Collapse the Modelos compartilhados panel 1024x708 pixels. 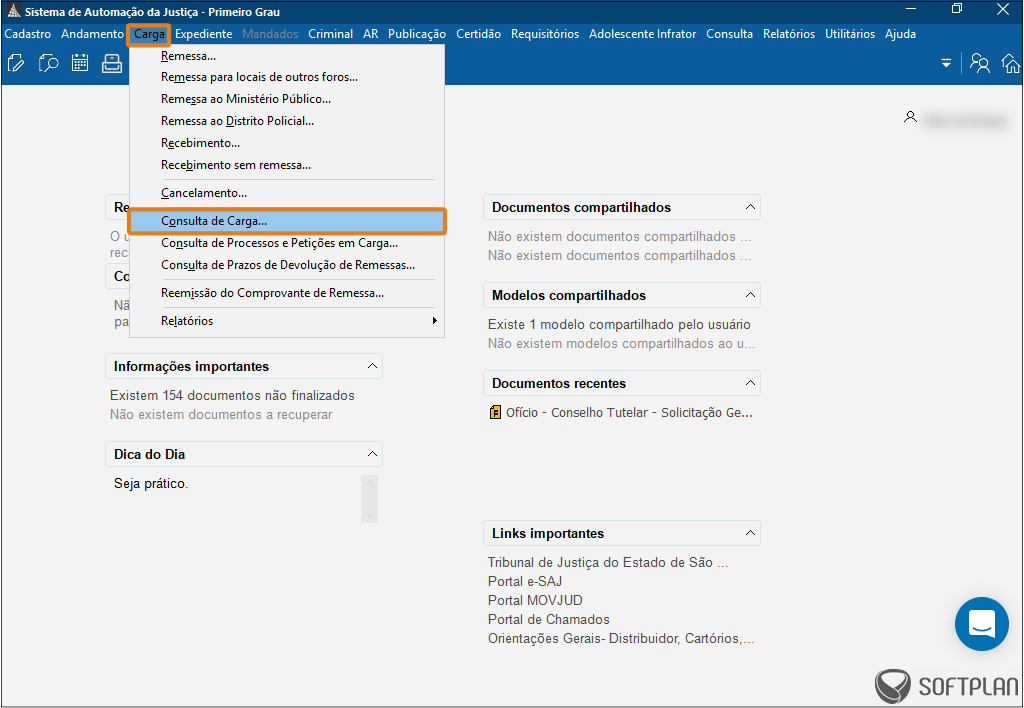click(750, 295)
